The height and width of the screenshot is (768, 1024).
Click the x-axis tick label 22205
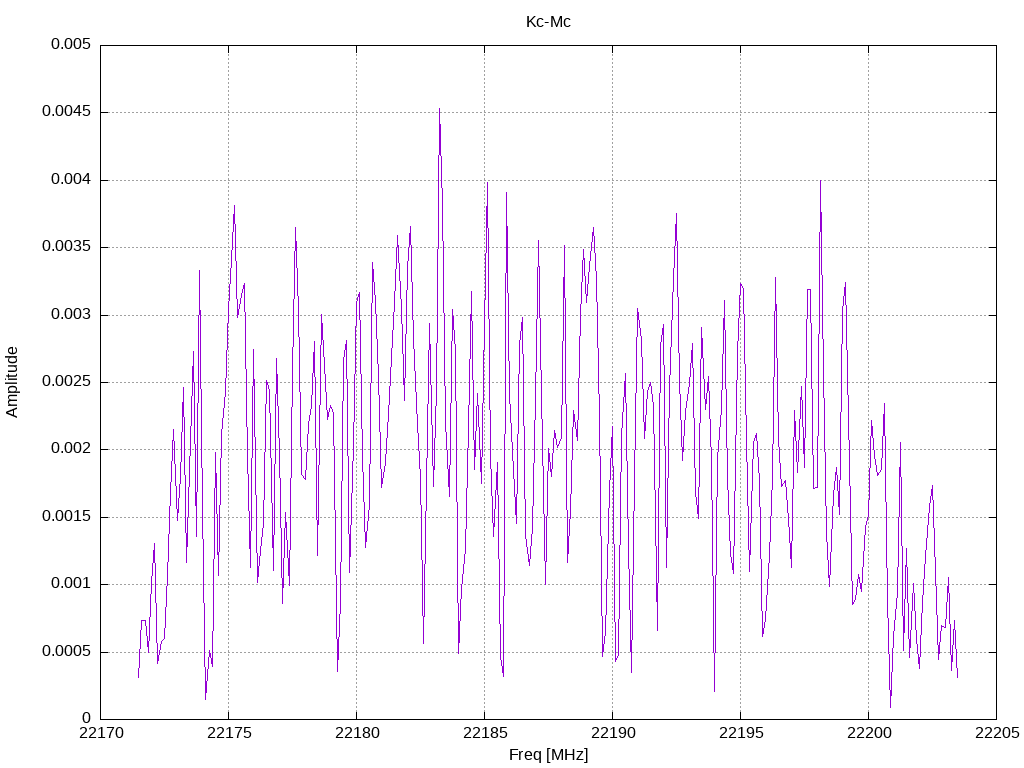point(997,733)
